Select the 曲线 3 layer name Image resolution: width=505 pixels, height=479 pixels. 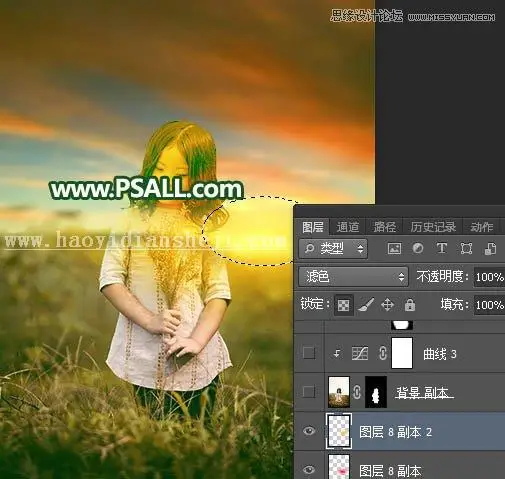(x=440, y=354)
